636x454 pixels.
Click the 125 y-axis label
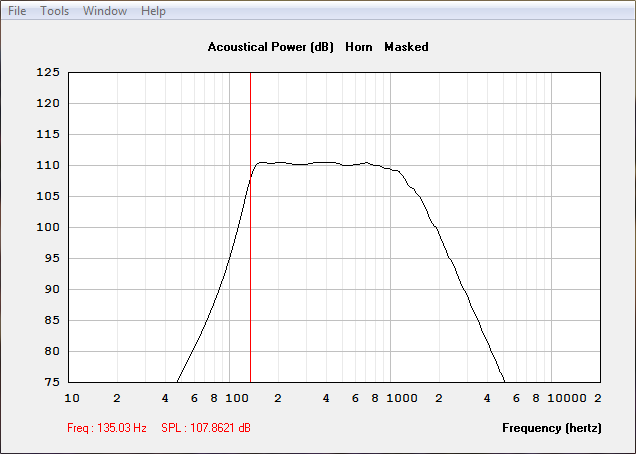48,72
